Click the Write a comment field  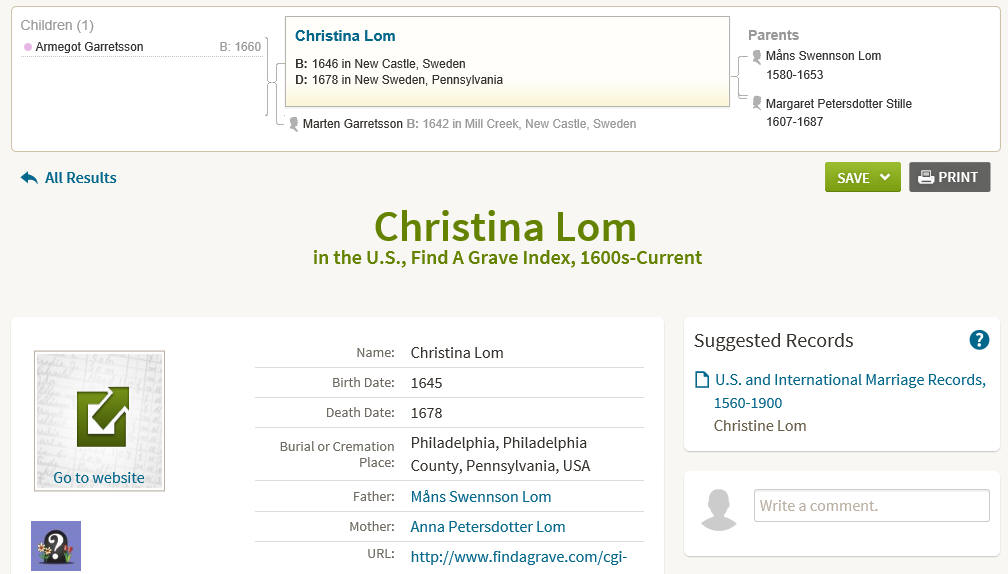[872, 506]
